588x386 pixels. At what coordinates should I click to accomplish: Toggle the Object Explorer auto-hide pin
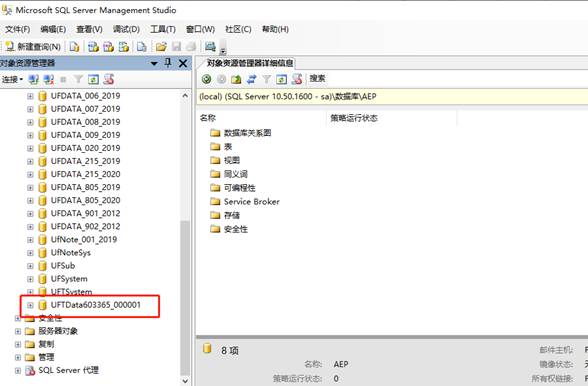coord(168,63)
